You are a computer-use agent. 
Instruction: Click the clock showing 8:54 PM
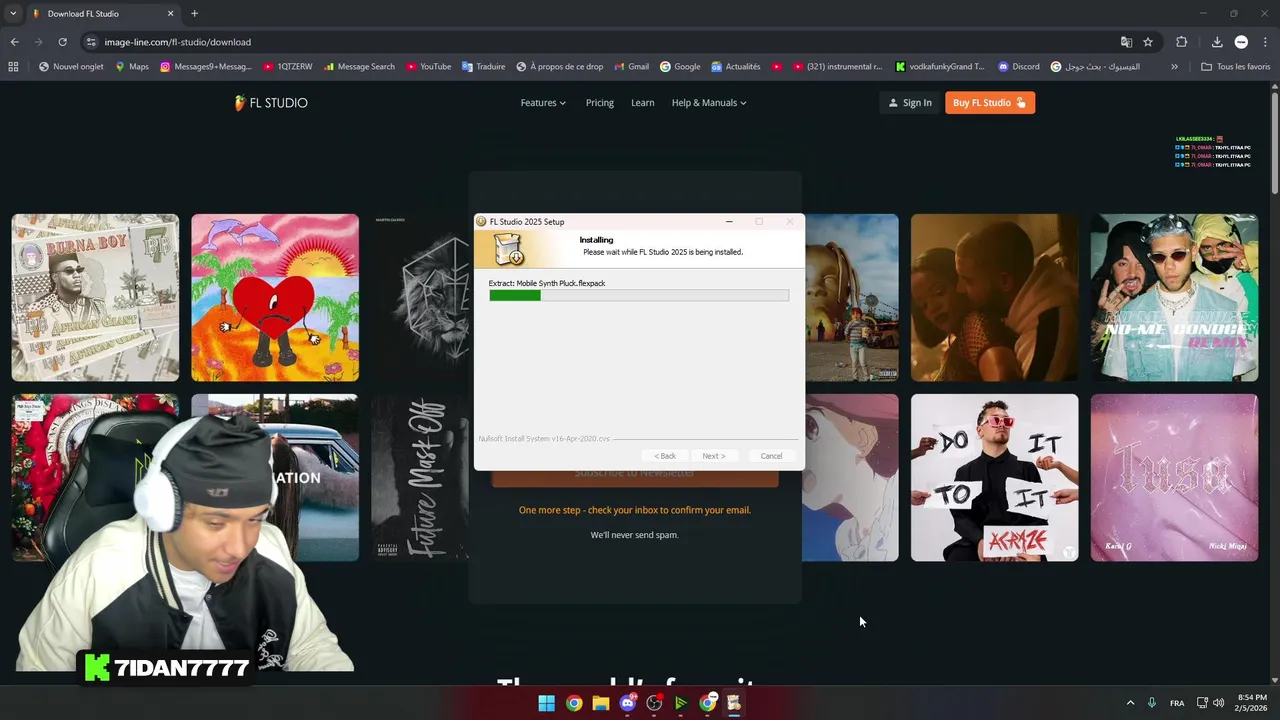point(1252,697)
